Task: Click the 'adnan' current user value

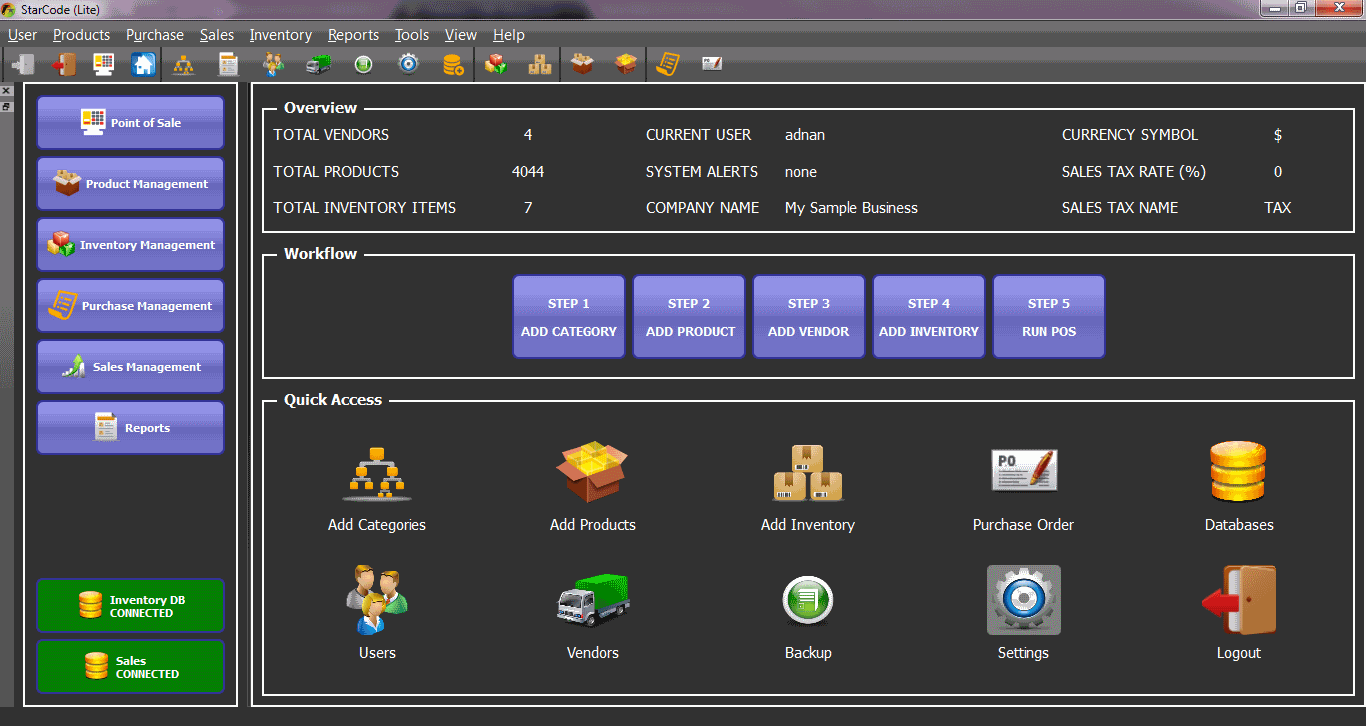Action: pyautogui.click(x=805, y=135)
